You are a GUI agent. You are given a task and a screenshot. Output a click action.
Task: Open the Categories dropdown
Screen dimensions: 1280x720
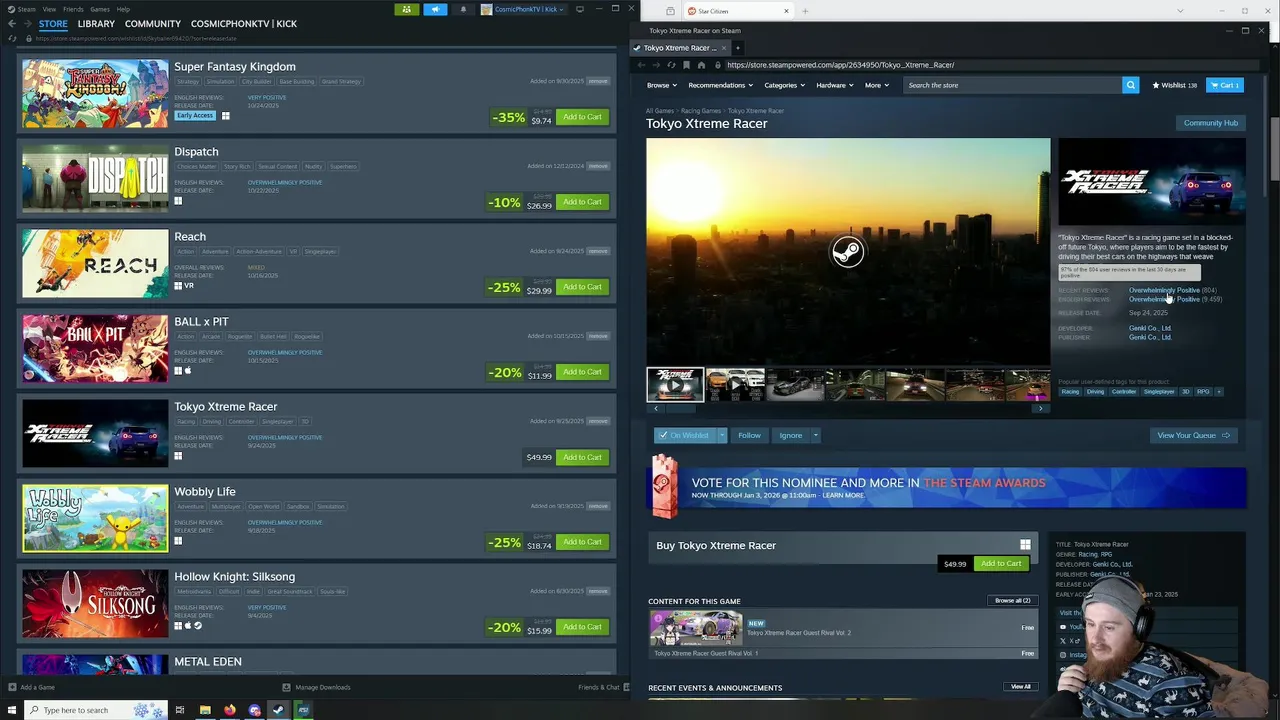784,85
